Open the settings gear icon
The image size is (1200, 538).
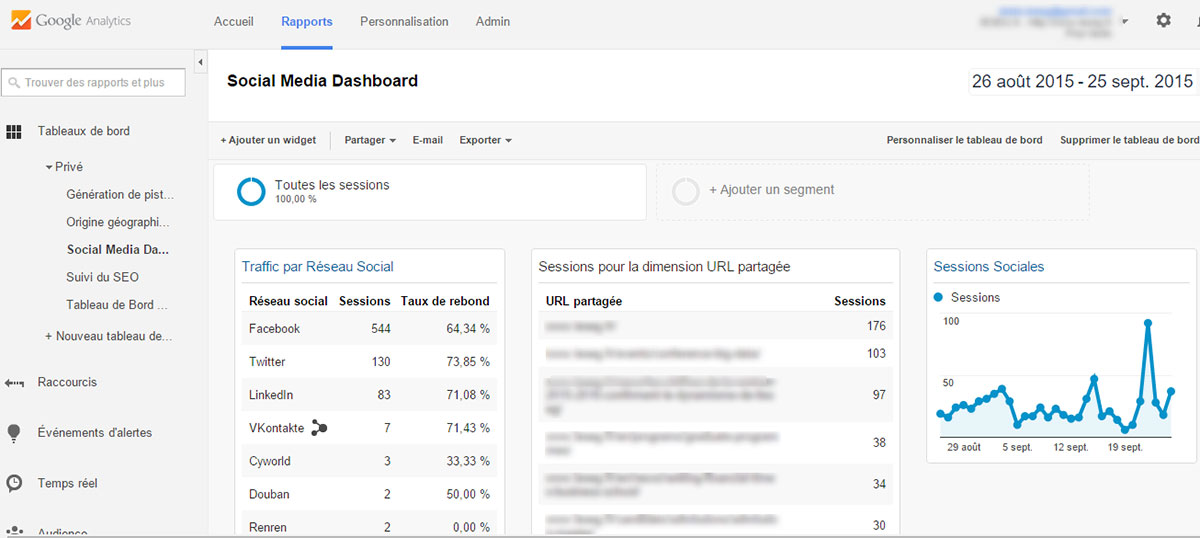1163,20
